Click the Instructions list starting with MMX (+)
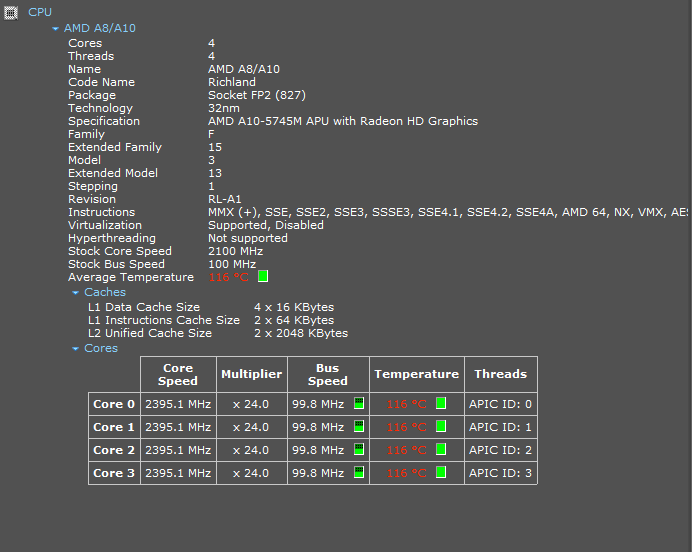 pos(448,212)
